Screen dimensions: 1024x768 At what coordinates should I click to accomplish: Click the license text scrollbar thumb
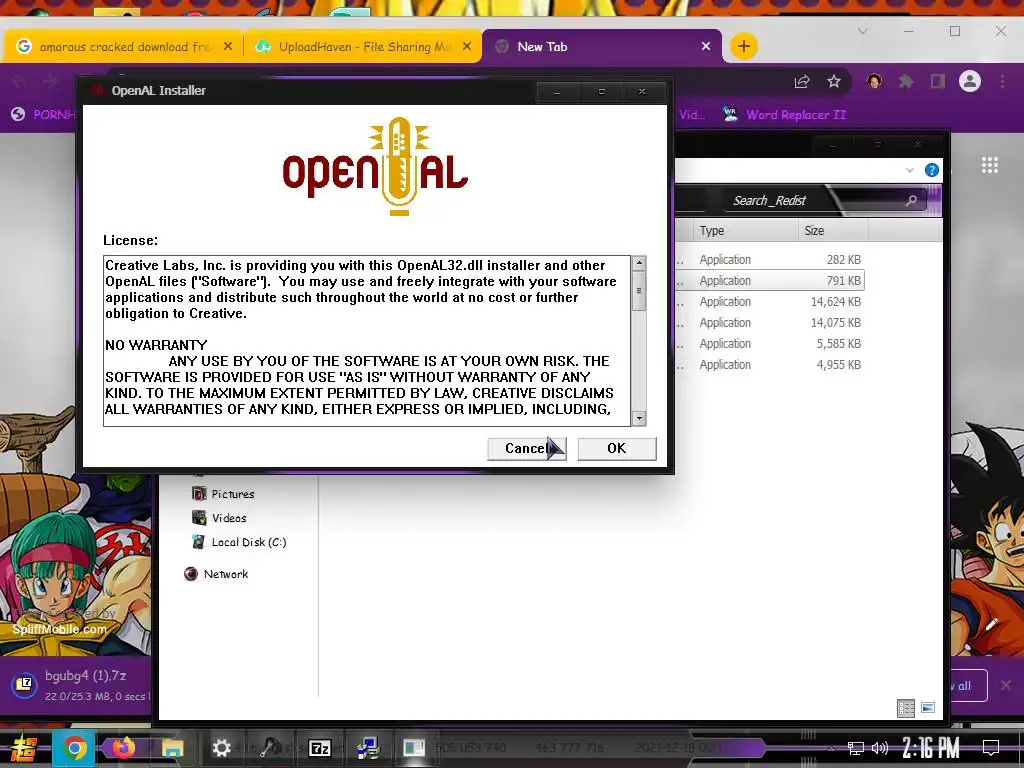639,291
